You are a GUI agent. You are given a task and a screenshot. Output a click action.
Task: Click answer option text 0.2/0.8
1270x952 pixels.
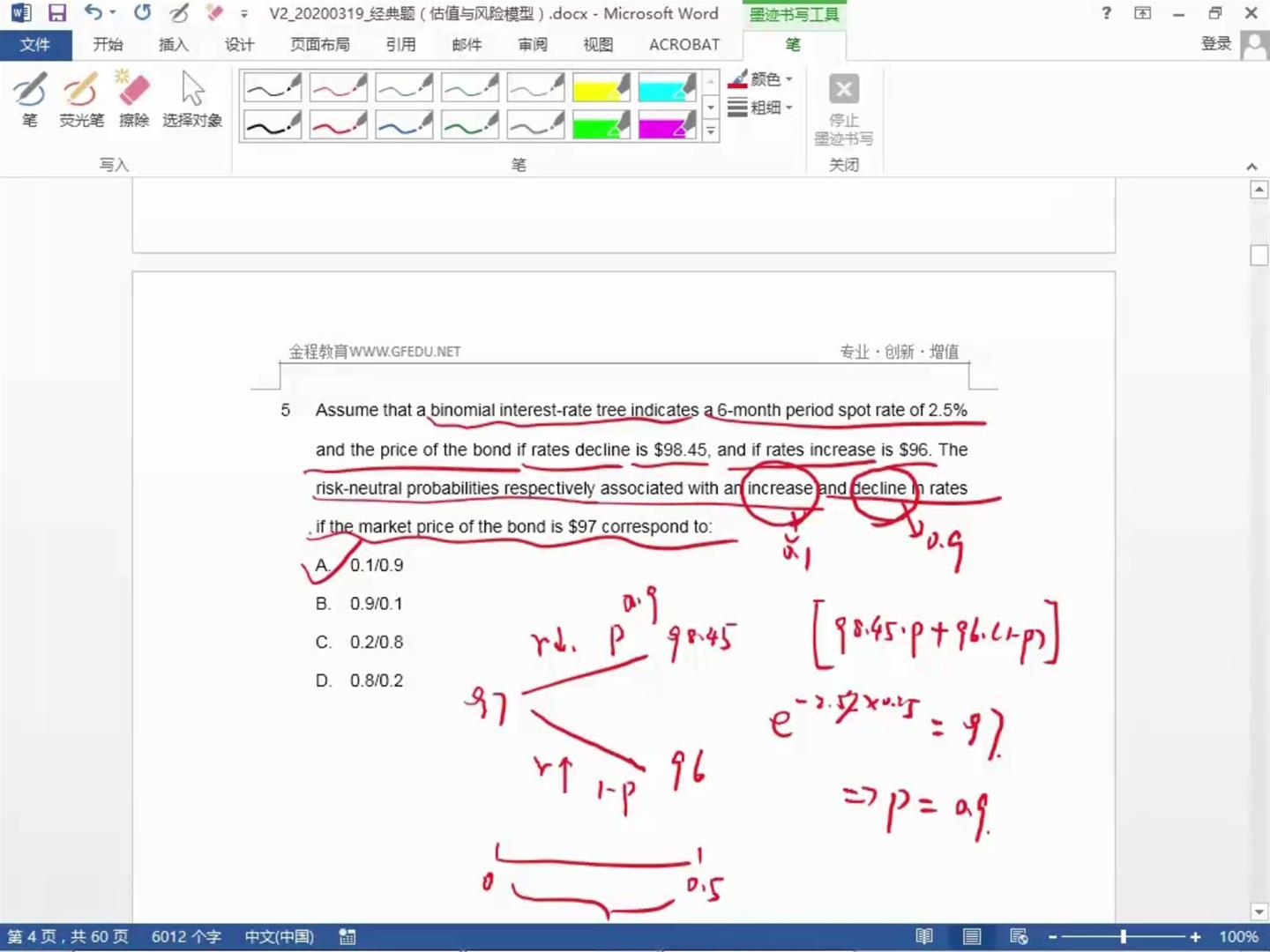pos(377,643)
